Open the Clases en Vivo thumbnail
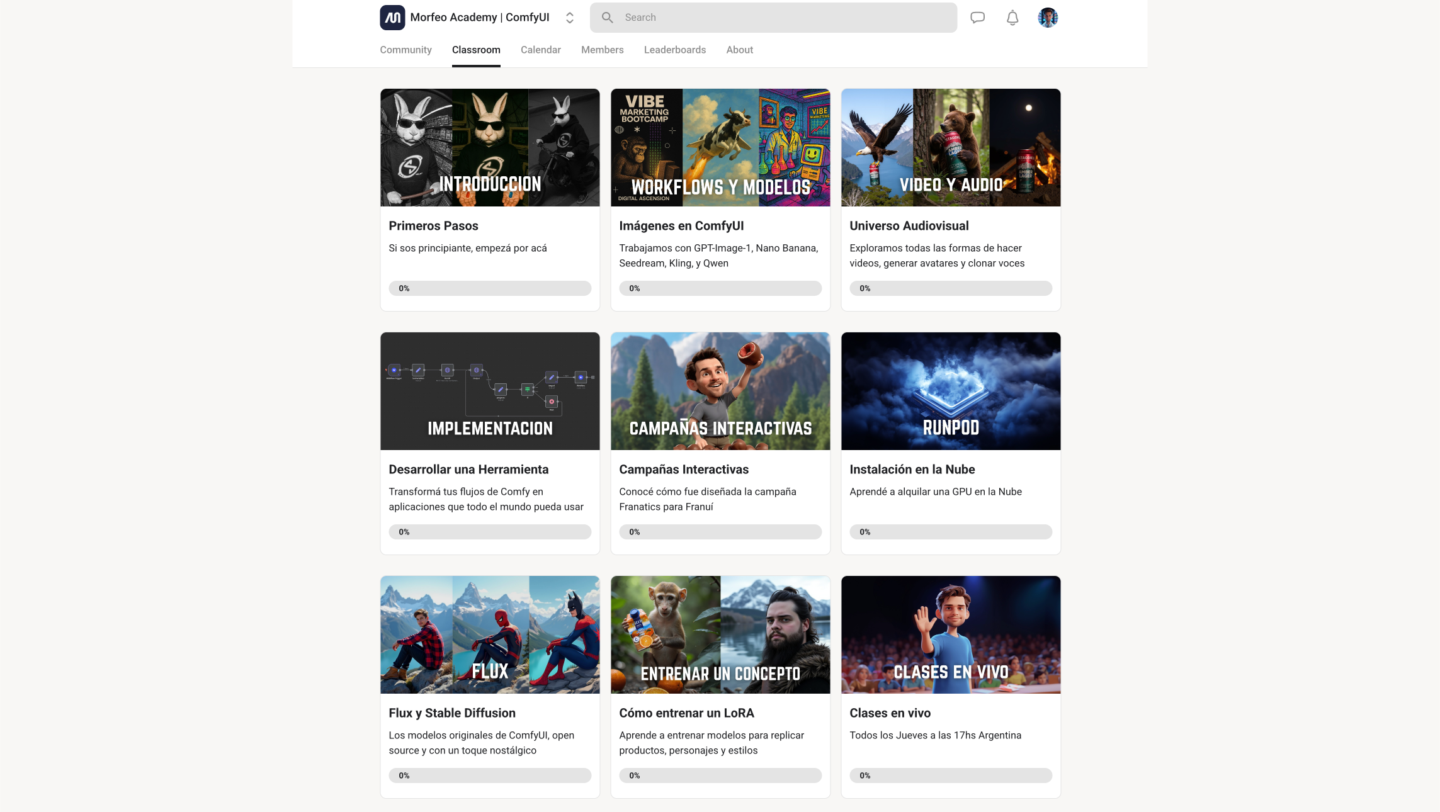This screenshot has height=812, width=1440. click(951, 635)
